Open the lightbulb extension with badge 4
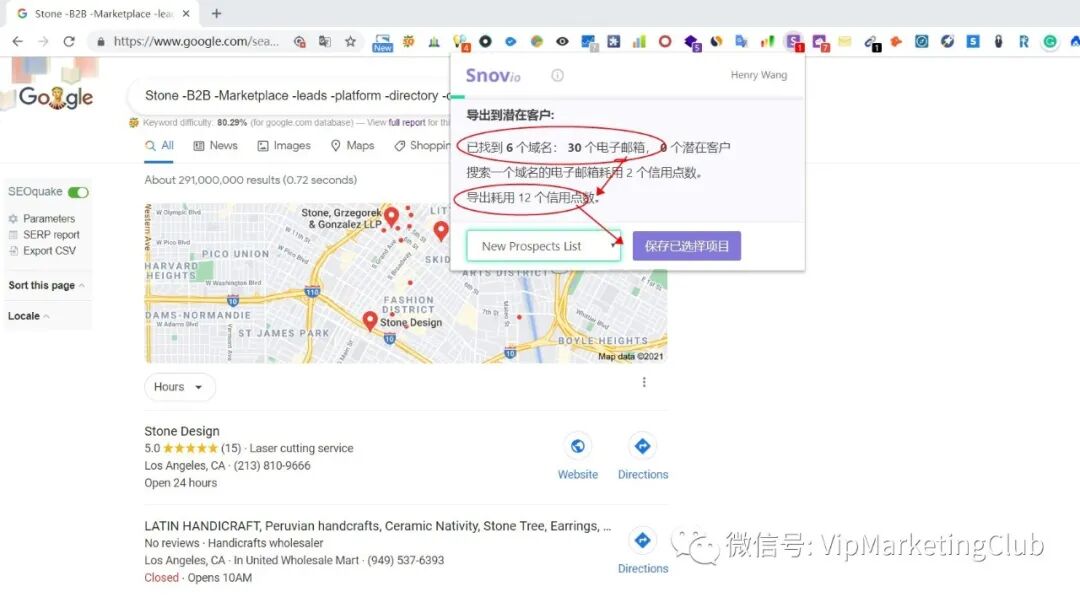 tap(460, 43)
